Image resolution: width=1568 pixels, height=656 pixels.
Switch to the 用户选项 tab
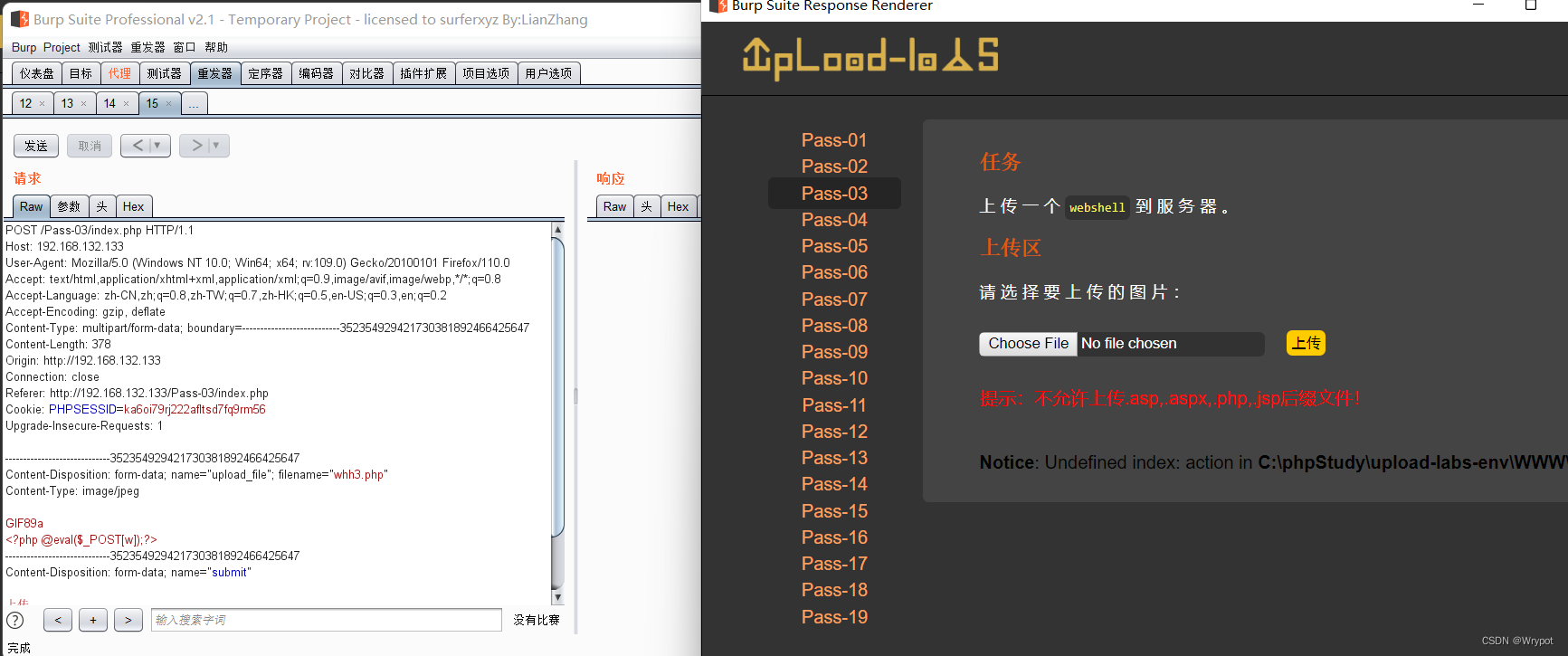pyautogui.click(x=548, y=73)
